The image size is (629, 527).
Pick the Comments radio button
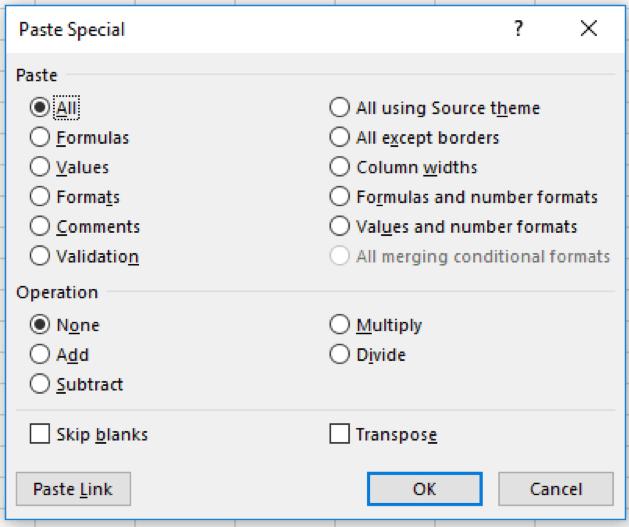(x=41, y=227)
